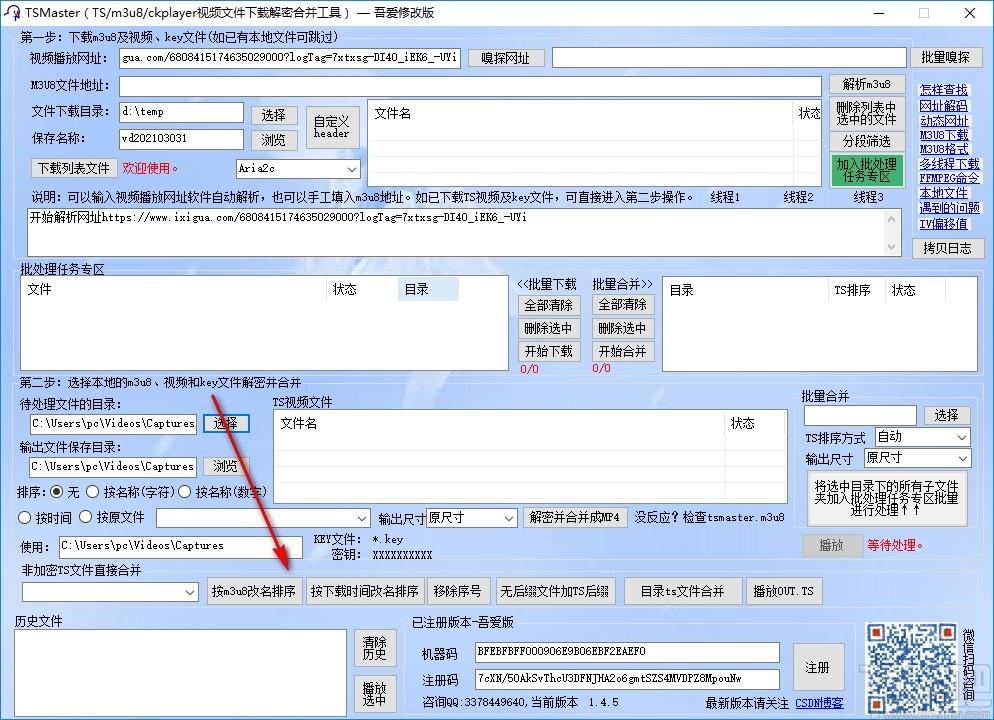Viewport: 994px width, 720px height.
Task: Click the 视频播放网址 input field
Action: pyautogui.click(x=290, y=58)
